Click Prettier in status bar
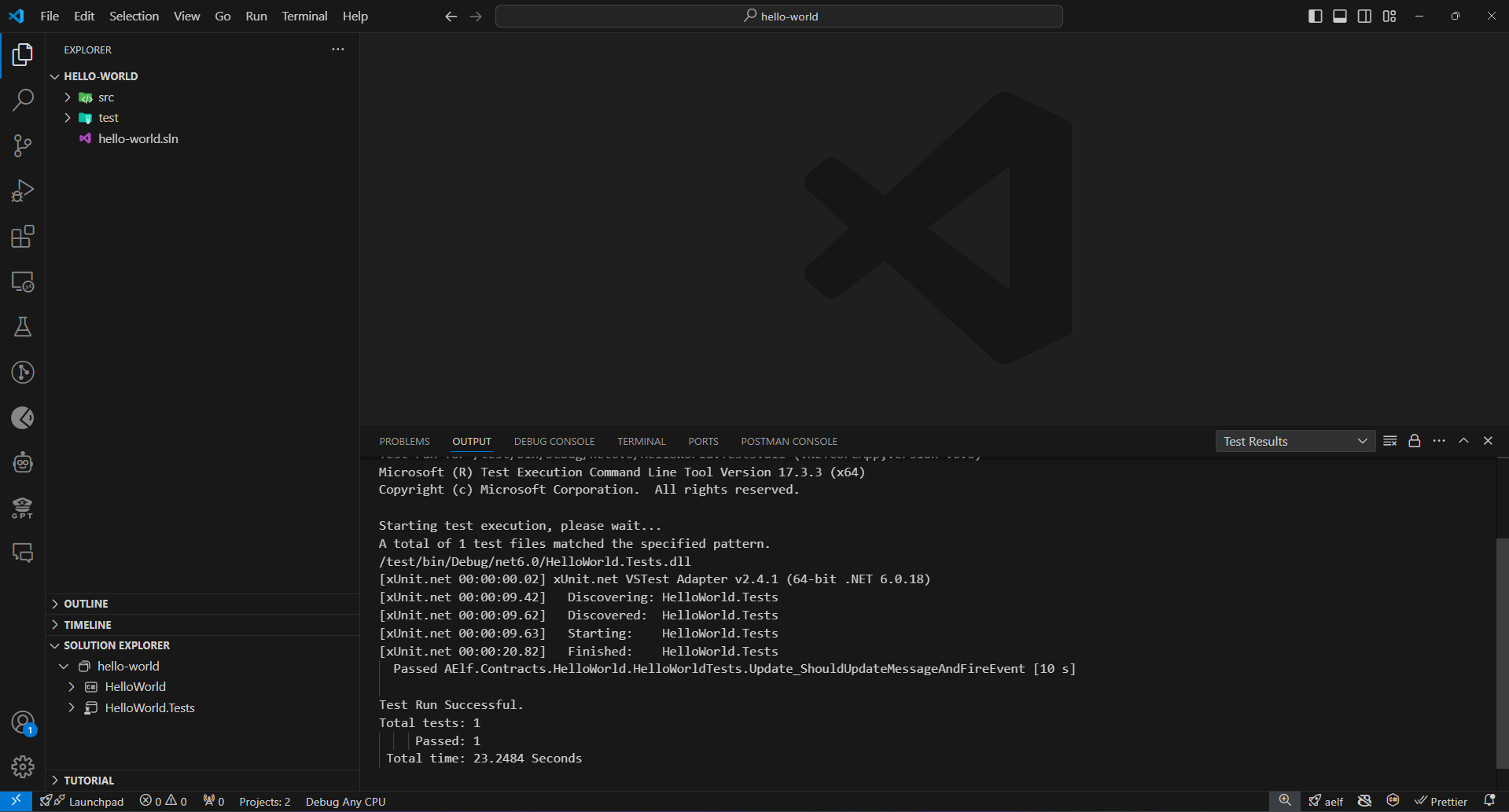Image resolution: width=1509 pixels, height=812 pixels. 1441,801
